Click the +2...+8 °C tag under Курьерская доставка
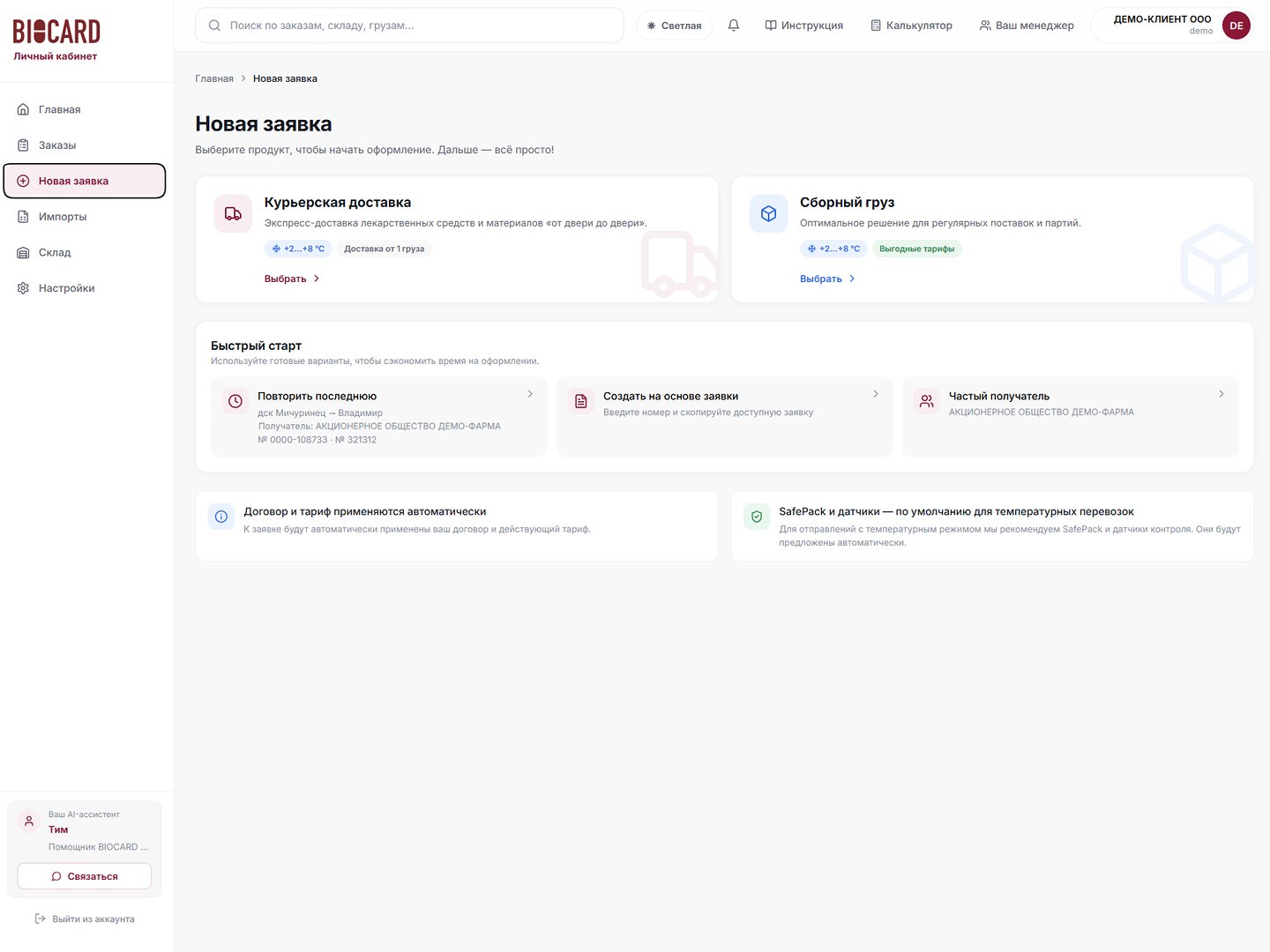The height and width of the screenshot is (952, 1270). pyautogui.click(x=298, y=249)
